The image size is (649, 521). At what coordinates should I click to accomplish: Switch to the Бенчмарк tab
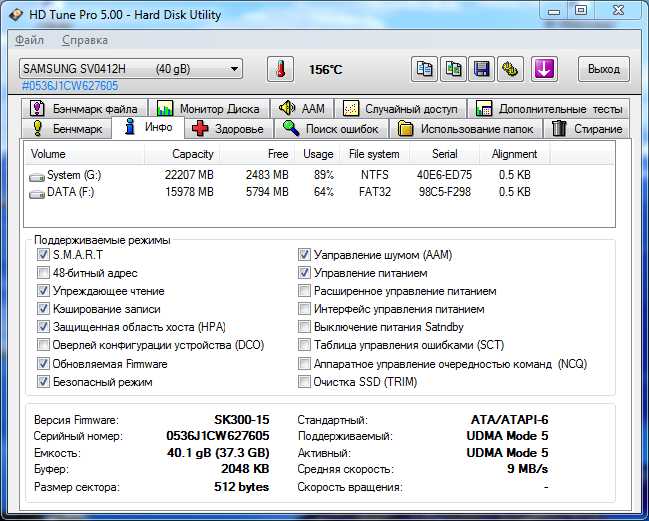click(66, 129)
